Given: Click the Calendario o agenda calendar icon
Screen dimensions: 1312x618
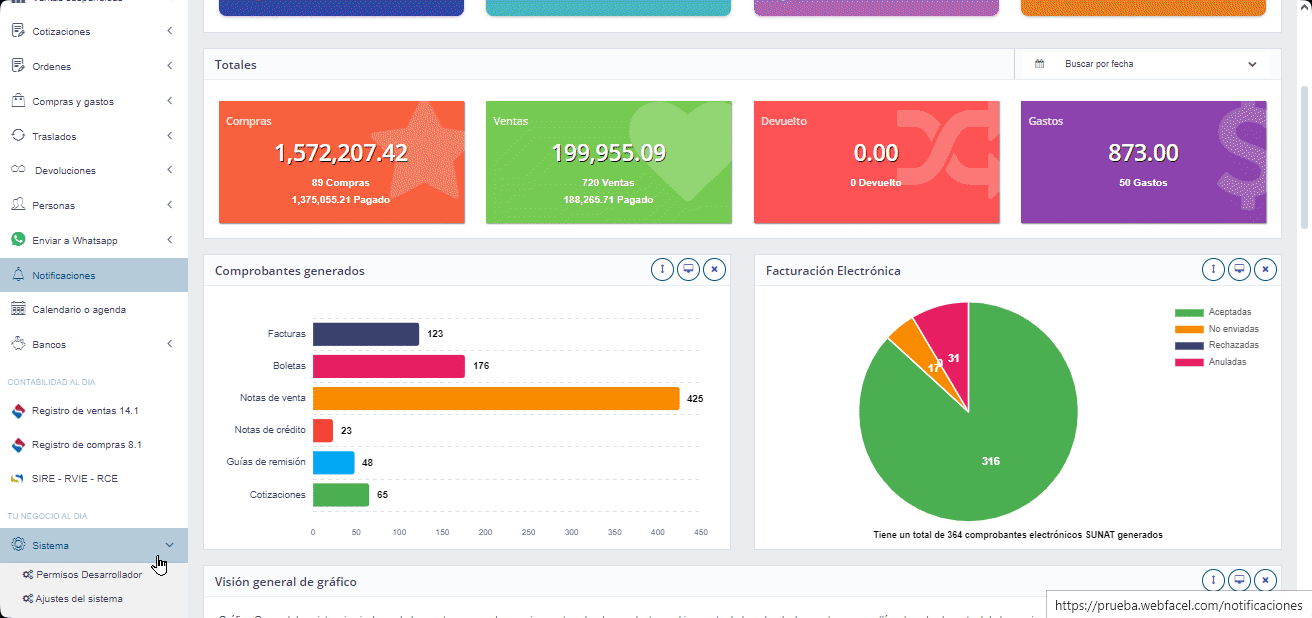Looking at the screenshot, I should (17, 310).
